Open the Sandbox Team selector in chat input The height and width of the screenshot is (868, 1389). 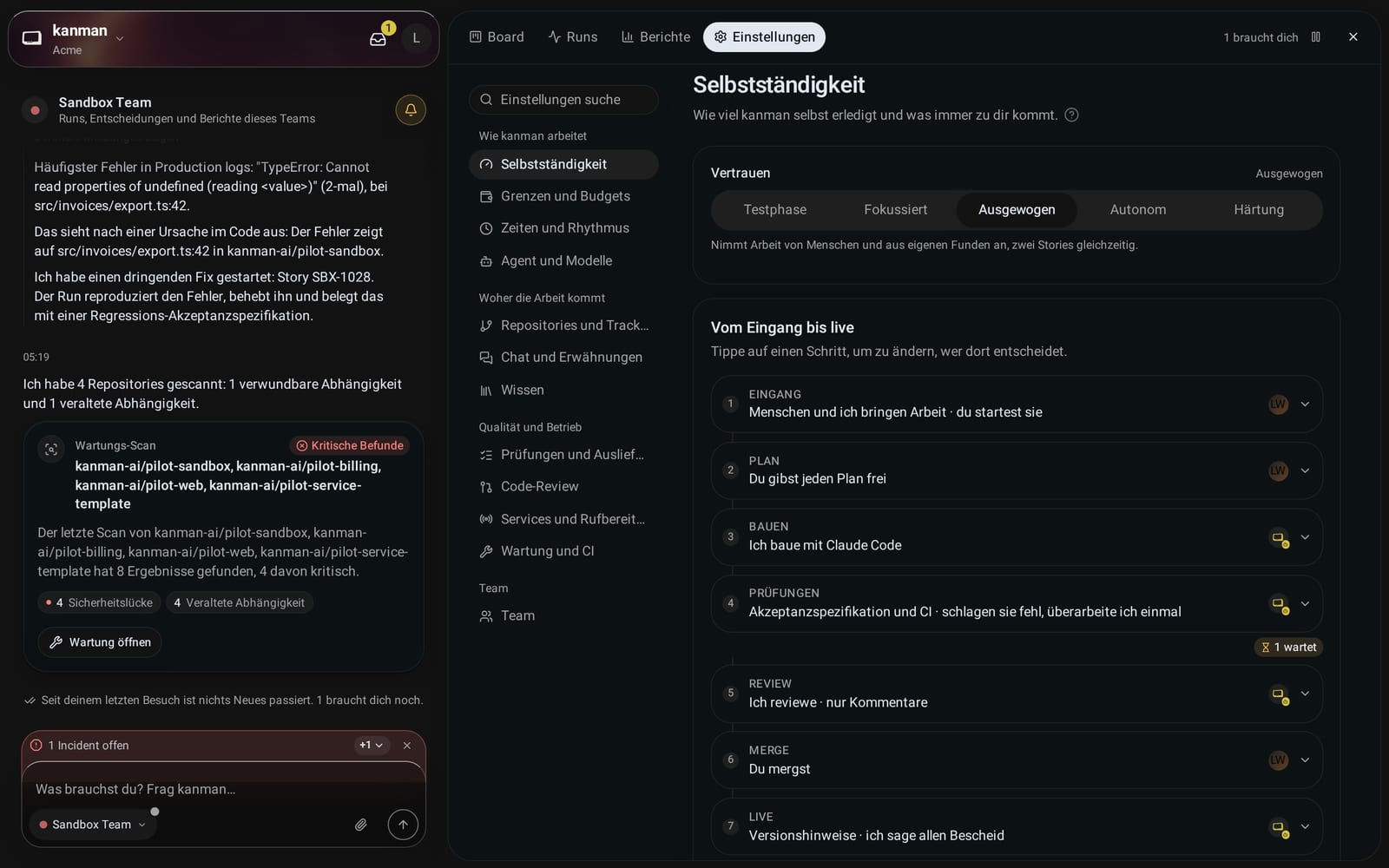(x=93, y=825)
